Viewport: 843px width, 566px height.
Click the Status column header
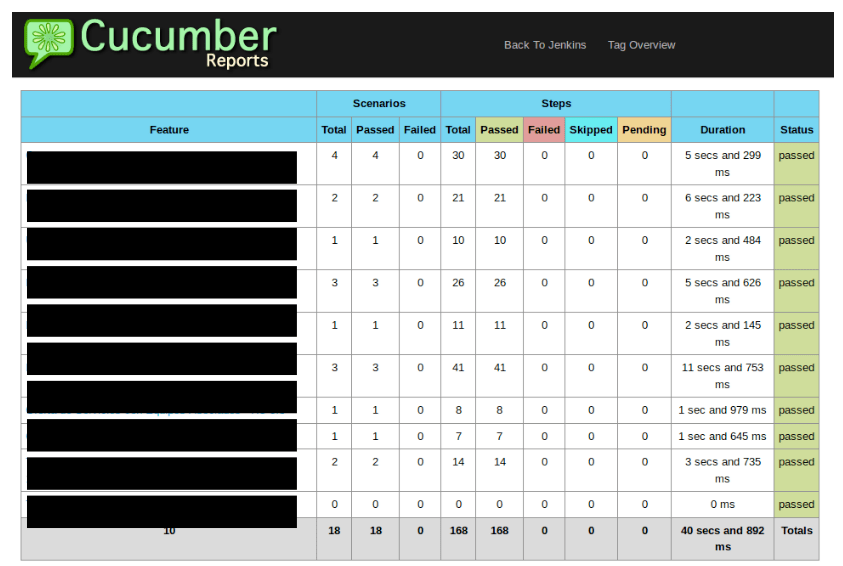[x=797, y=130]
